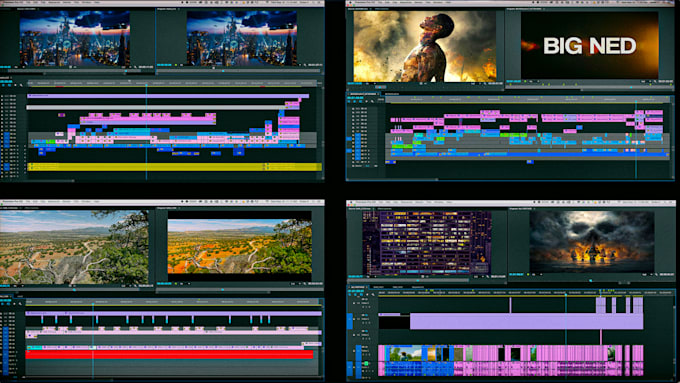Switch to second sequence tab in skull window timeline

[378, 287]
